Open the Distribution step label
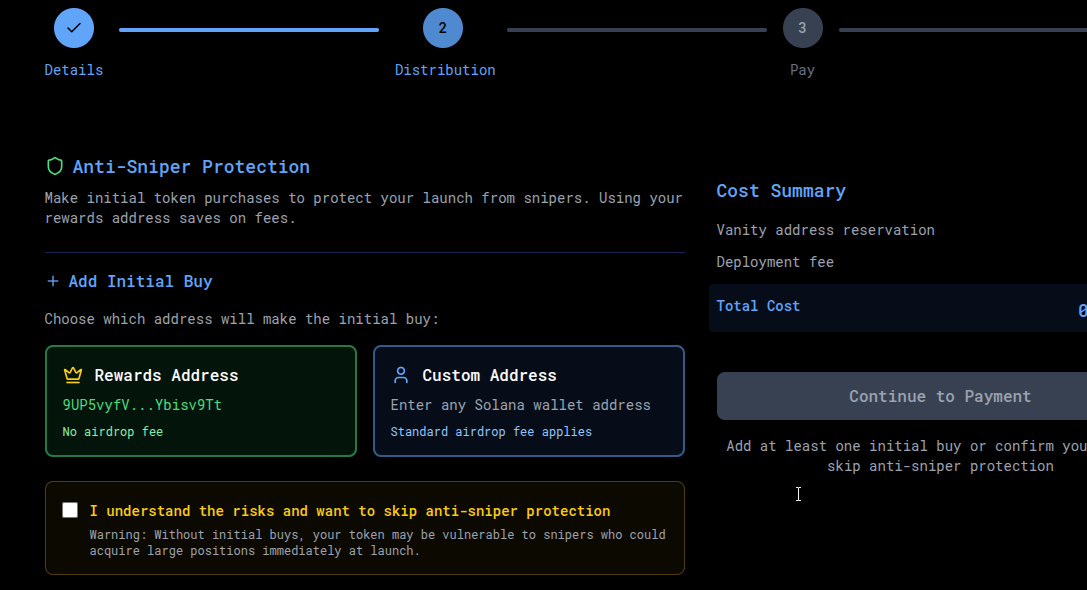 (445, 70)
